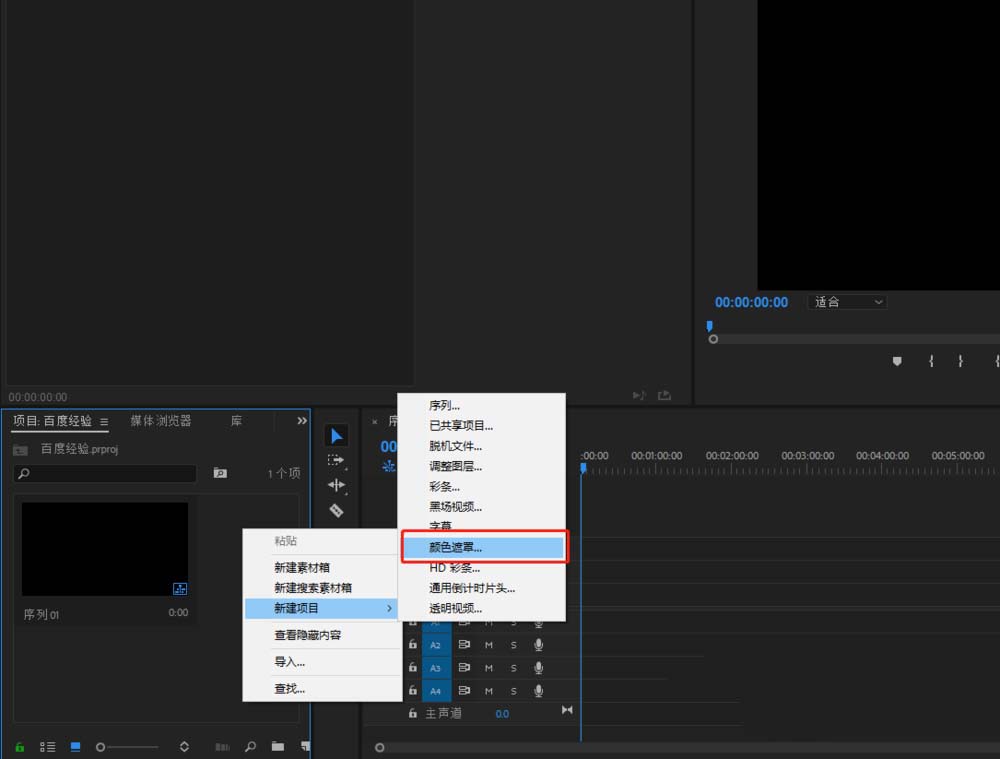Select the Ripple Edit tool

336,485
